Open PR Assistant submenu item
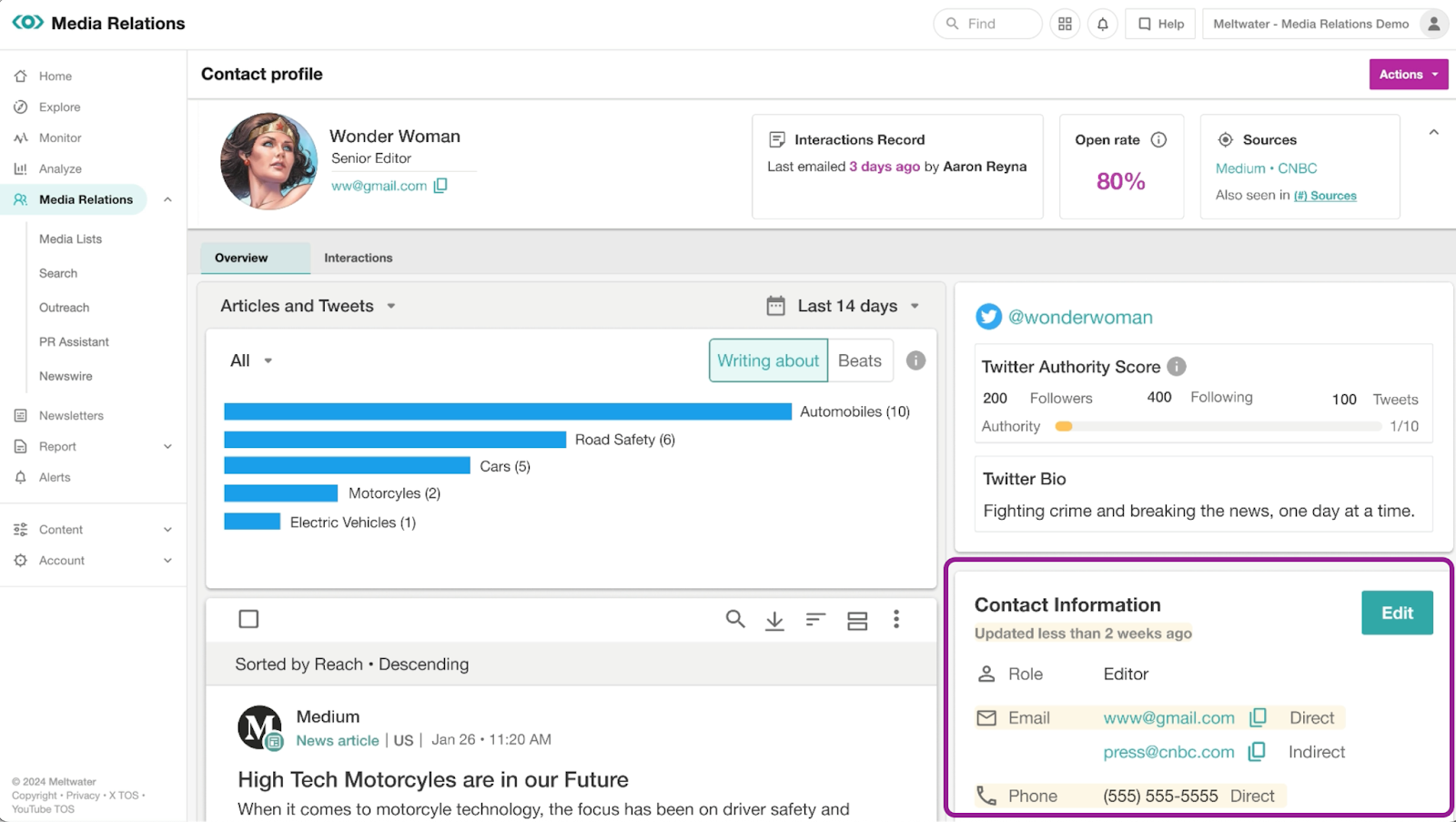The height and width of the screenshot is (822, 1456). coord(74,342)
